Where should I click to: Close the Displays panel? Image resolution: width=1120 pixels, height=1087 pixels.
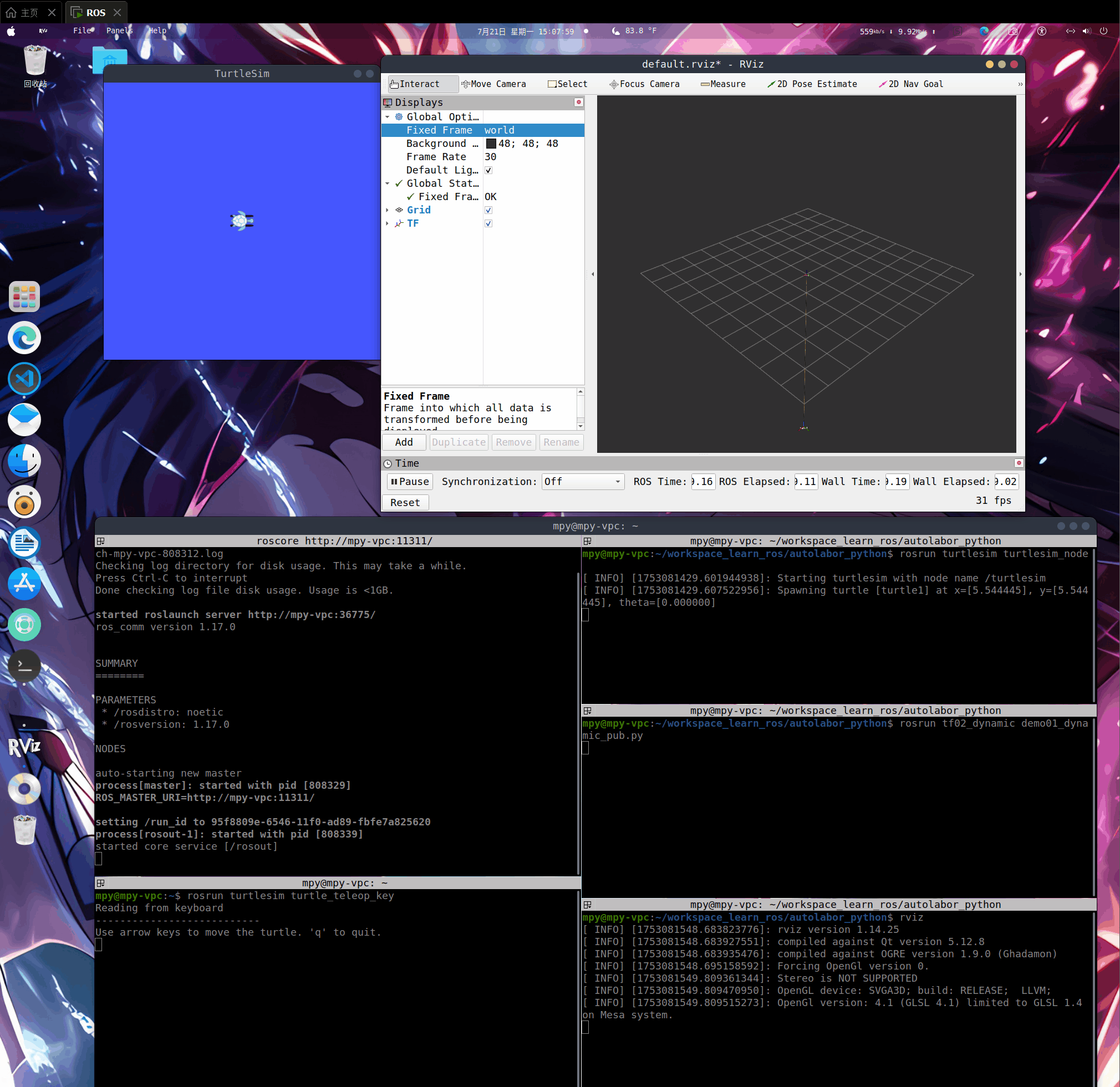(578, 102)
